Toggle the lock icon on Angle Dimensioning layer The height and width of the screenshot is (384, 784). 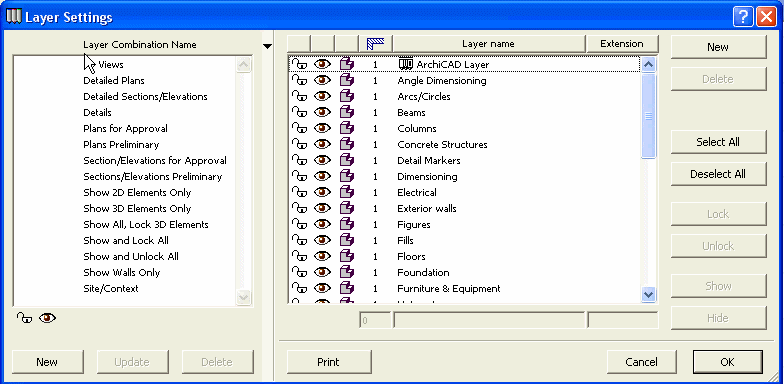coord(300,80)
